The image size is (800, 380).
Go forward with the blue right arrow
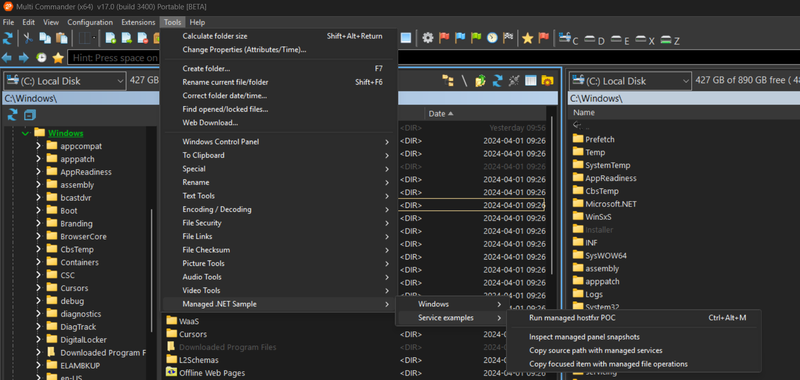coord(23,58)
